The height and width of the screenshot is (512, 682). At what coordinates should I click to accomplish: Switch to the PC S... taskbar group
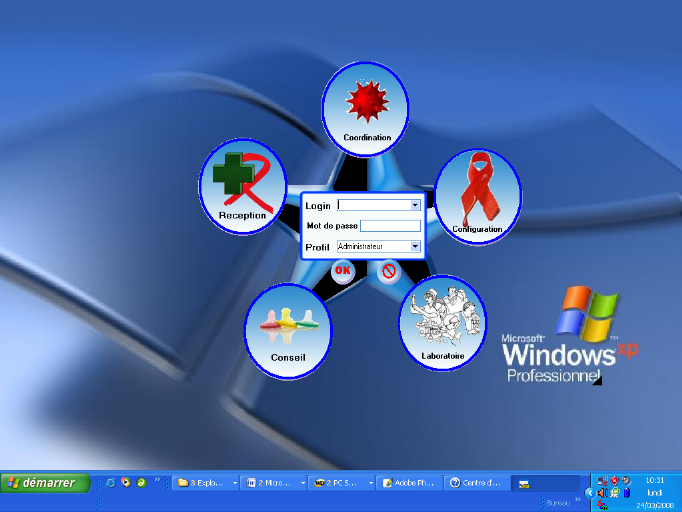click(x=342, y=483)
